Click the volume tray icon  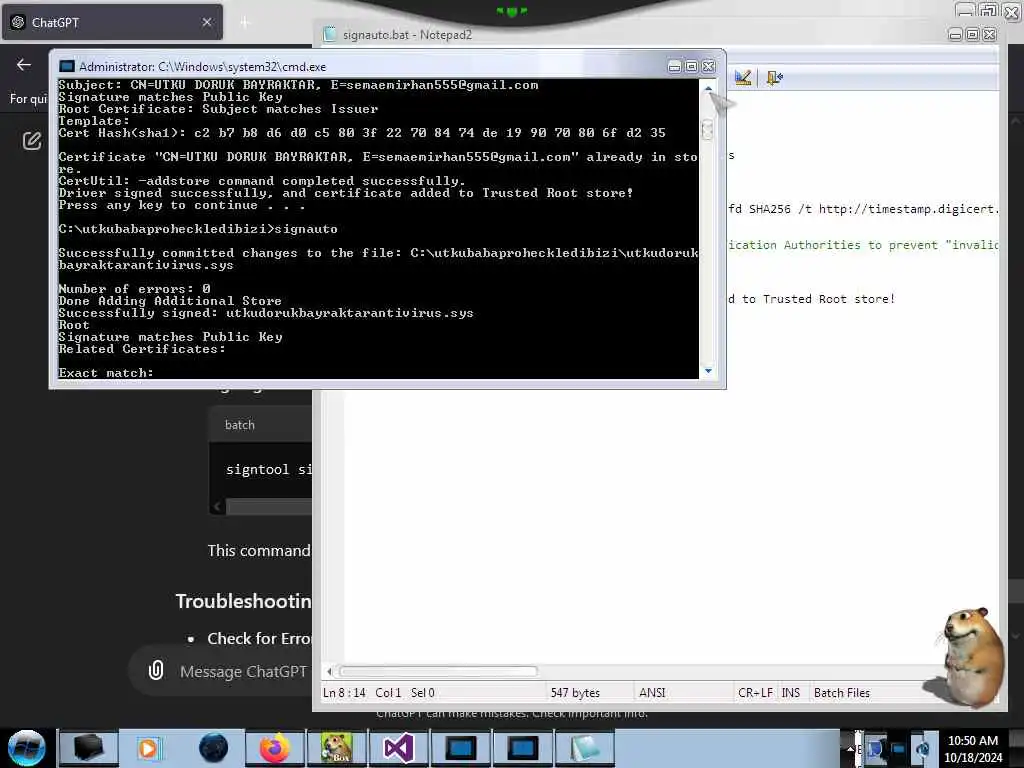[923, 748]
